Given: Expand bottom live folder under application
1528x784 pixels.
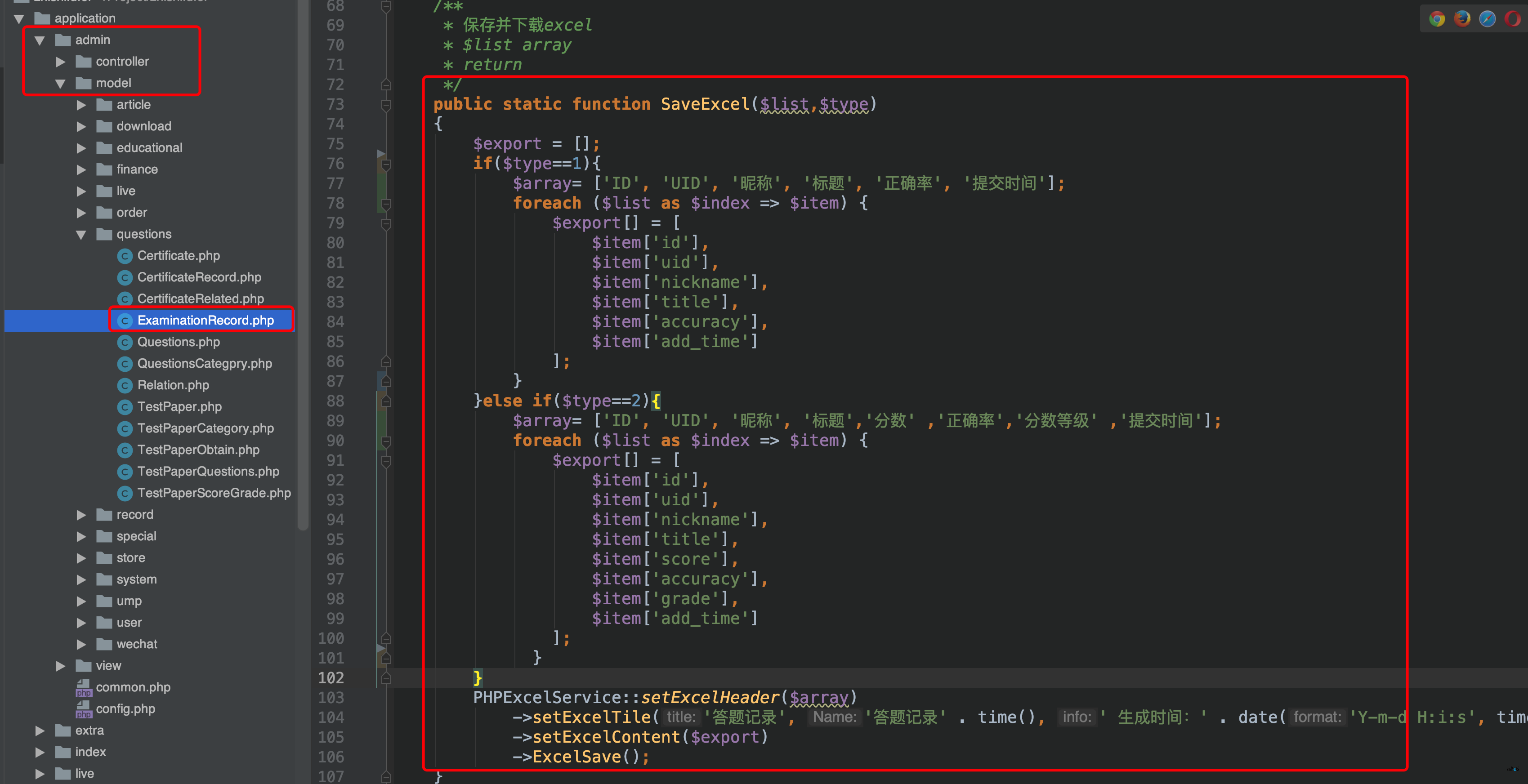Looking at the screenshot, I should tap(40, 774).
